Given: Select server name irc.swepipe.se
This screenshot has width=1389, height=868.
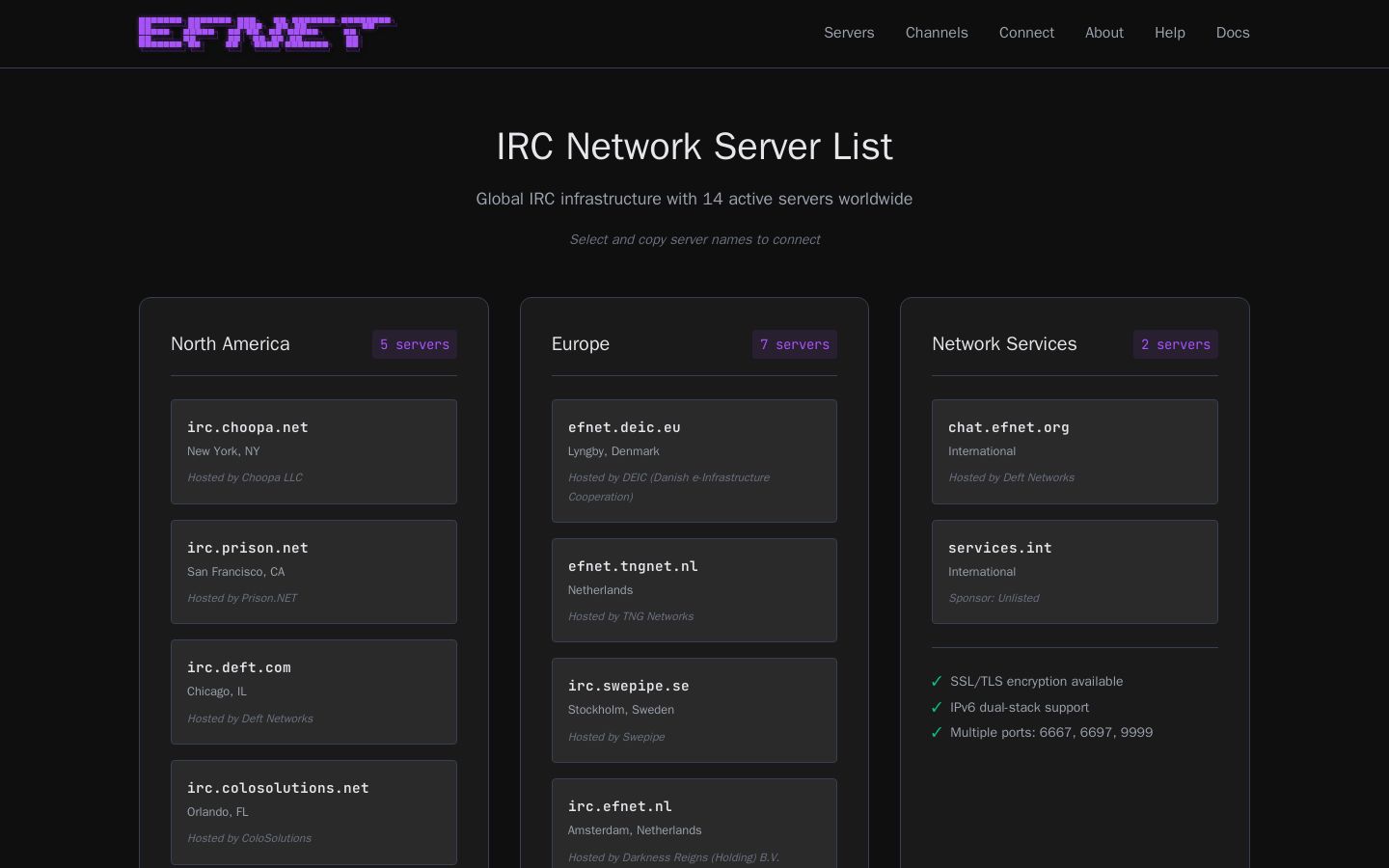Looking at the screenshot, I should pos(629,686).
